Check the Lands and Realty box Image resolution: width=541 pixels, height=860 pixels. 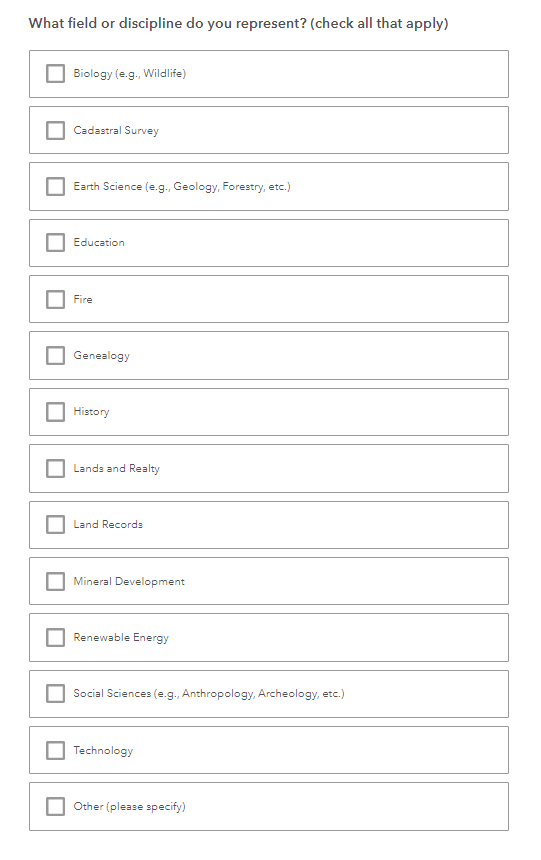click(x=55, y=468)
